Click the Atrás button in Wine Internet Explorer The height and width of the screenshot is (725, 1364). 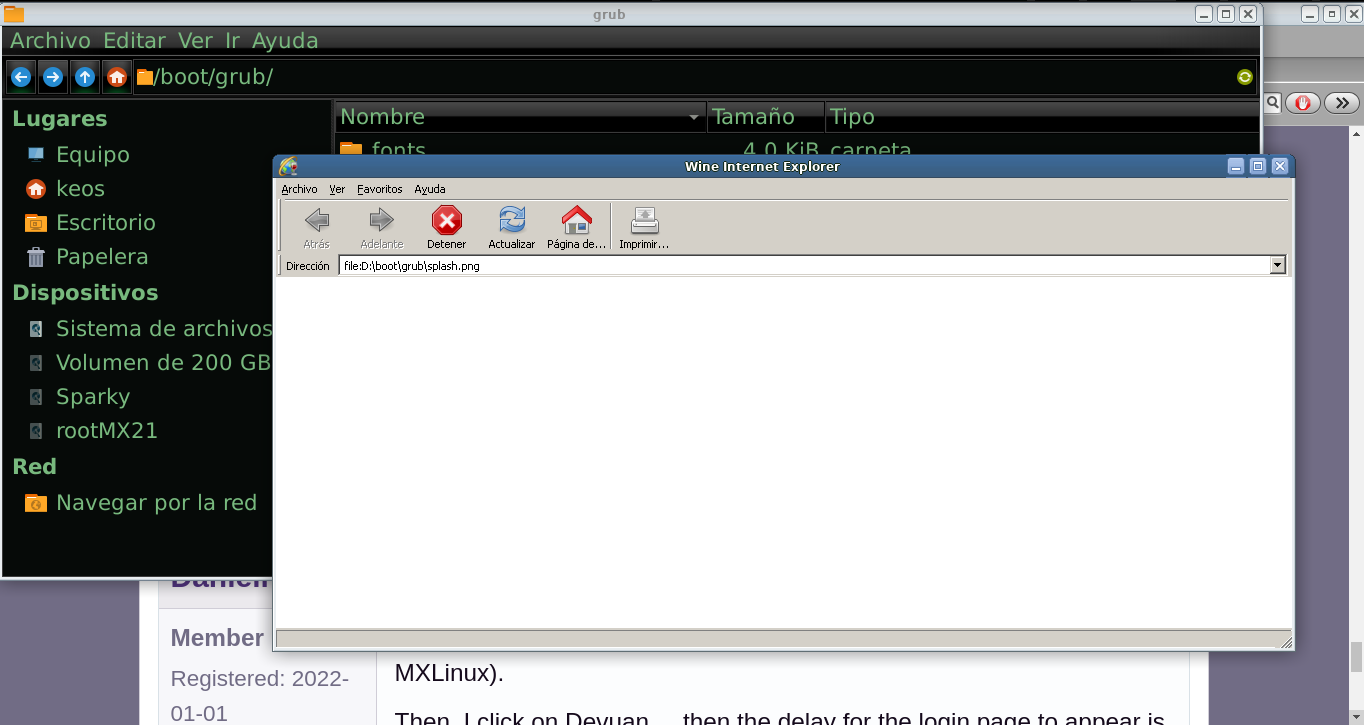(316, 228)
